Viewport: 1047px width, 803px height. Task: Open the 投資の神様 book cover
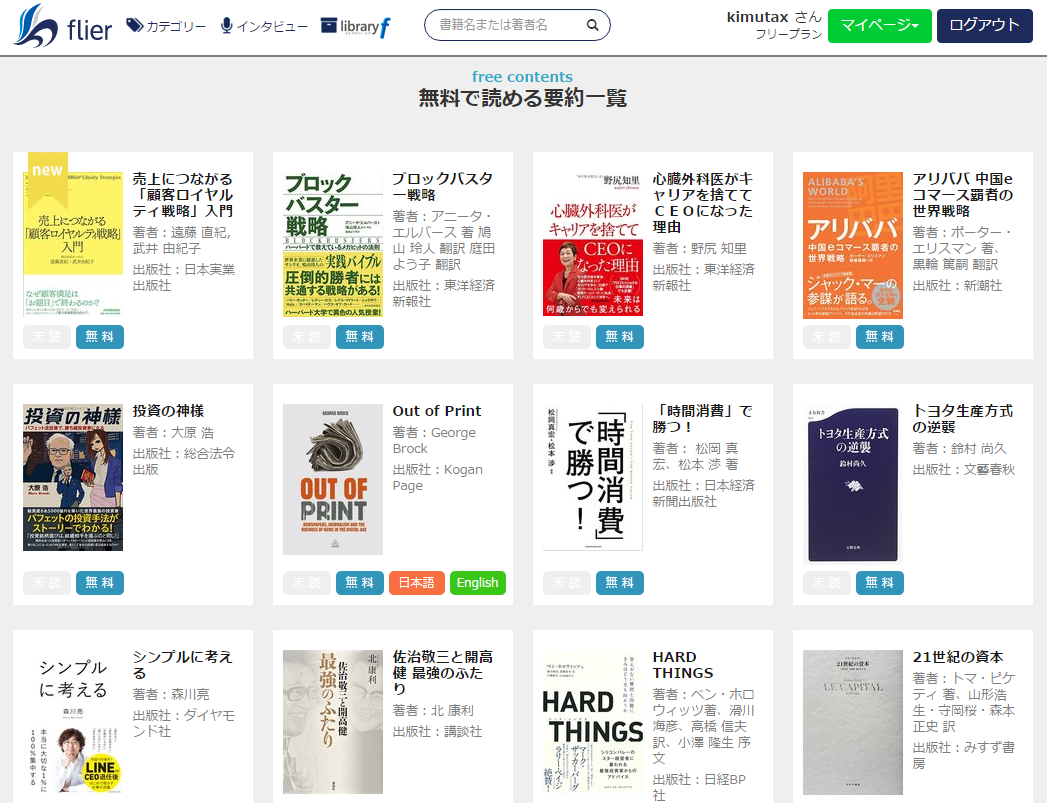pos(73,477)
